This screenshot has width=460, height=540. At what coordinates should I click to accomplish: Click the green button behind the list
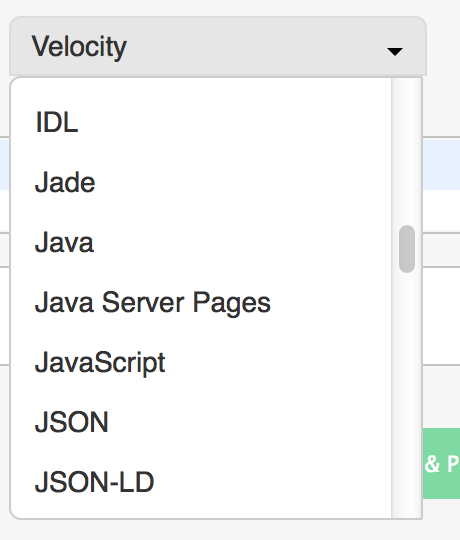(441, 463)
